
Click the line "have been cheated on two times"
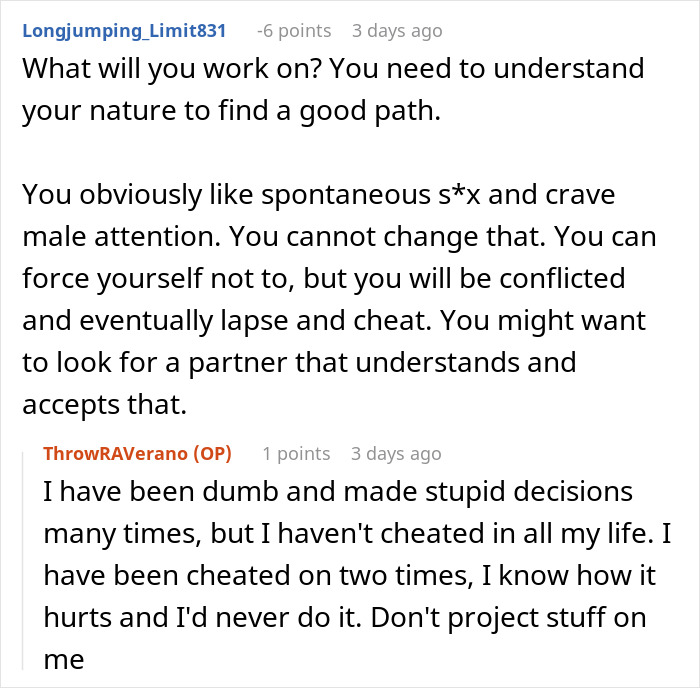(x=258, y=575)
